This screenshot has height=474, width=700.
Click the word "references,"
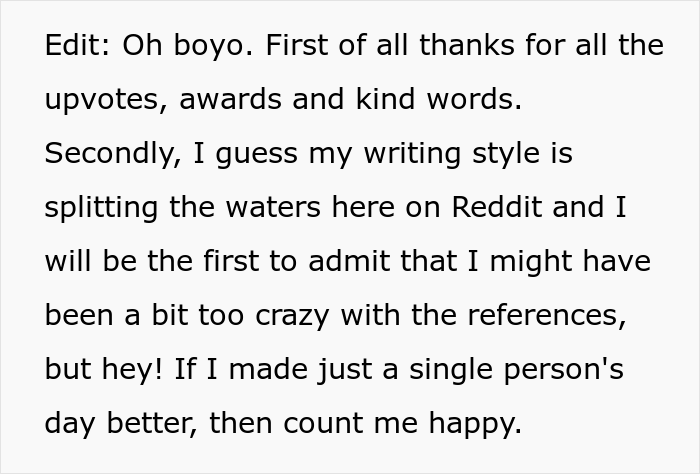[x=547, y=315]
